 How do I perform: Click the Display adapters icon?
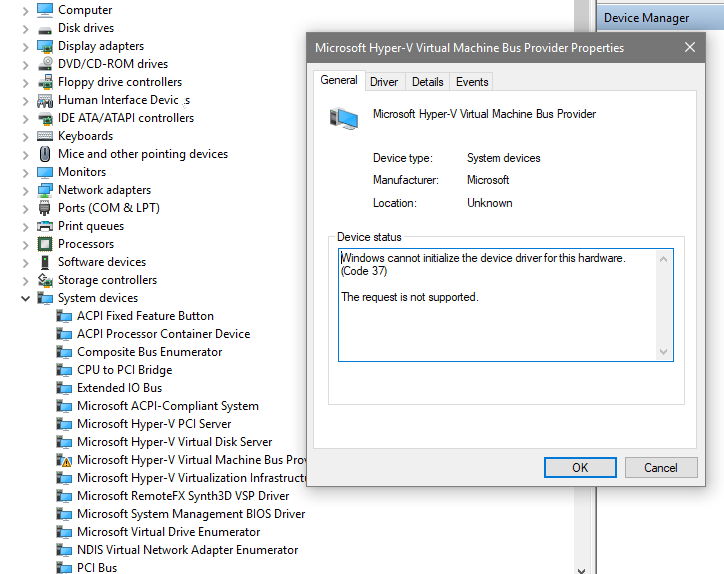(x=45, y=46)
